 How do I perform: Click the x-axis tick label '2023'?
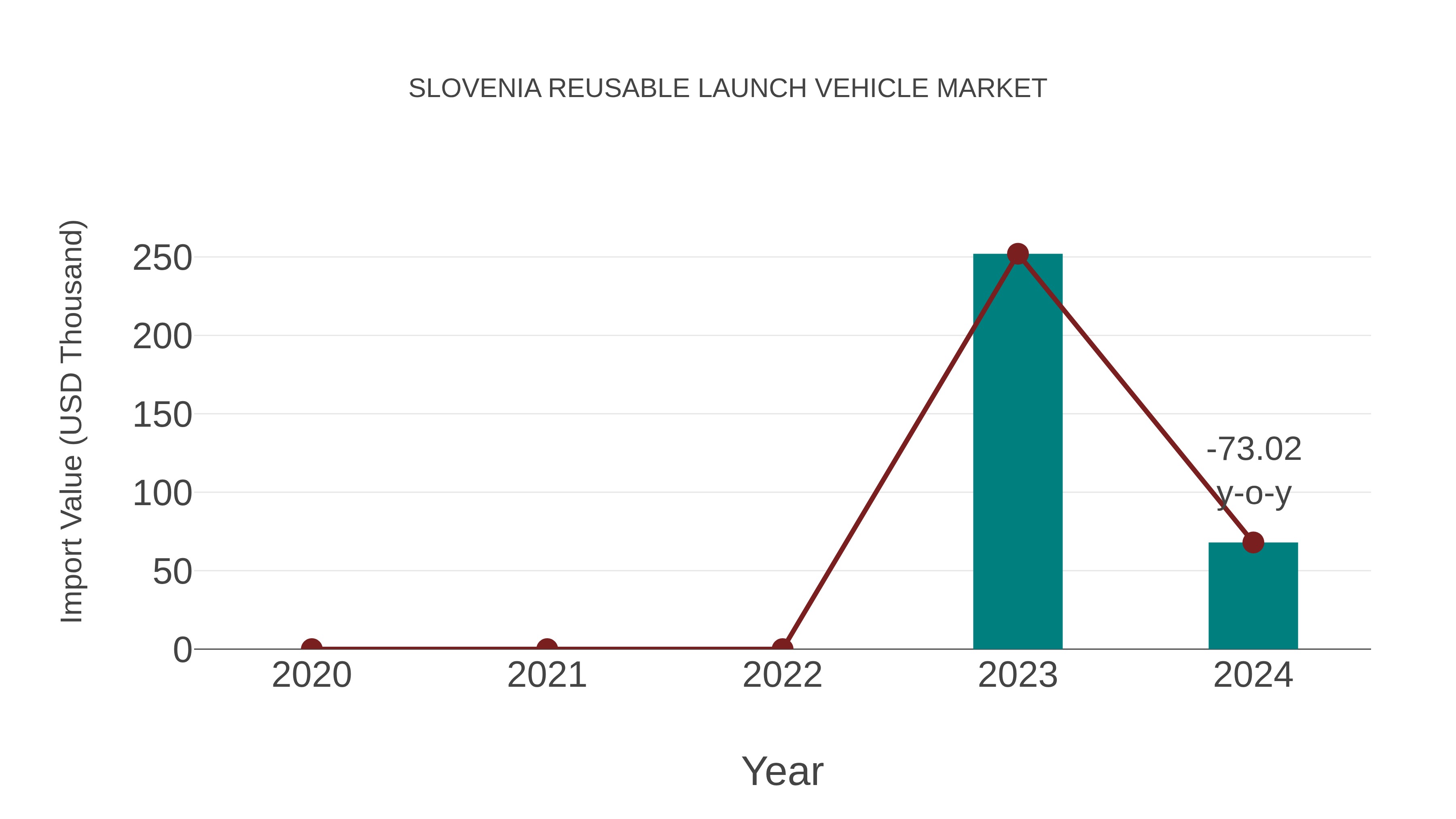click(1018, 675)
